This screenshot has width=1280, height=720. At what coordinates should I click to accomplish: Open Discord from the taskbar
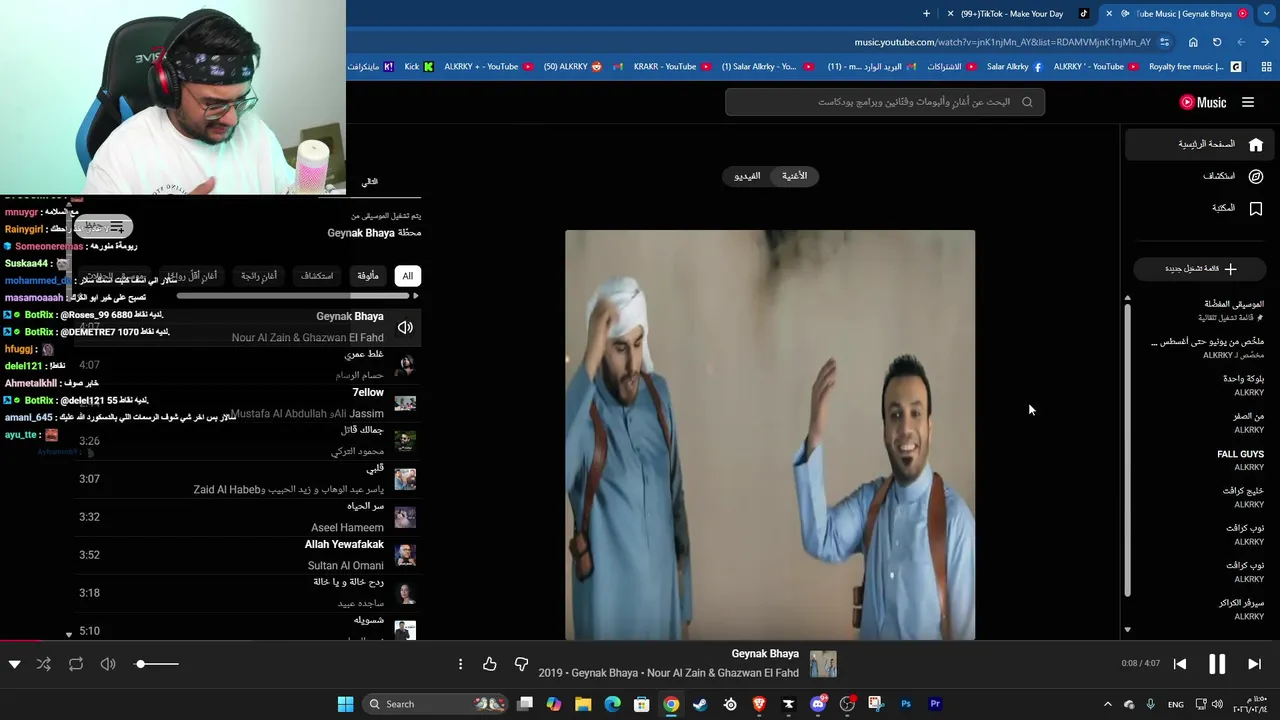pyautogui.click(x=818, y=704)
